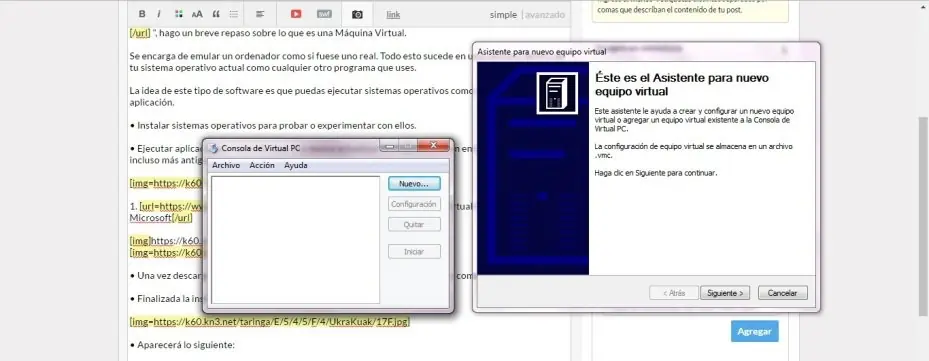Click Cancelar in the wizard
The height and width of the screenshot is (361, 929).
click(782, 293)
